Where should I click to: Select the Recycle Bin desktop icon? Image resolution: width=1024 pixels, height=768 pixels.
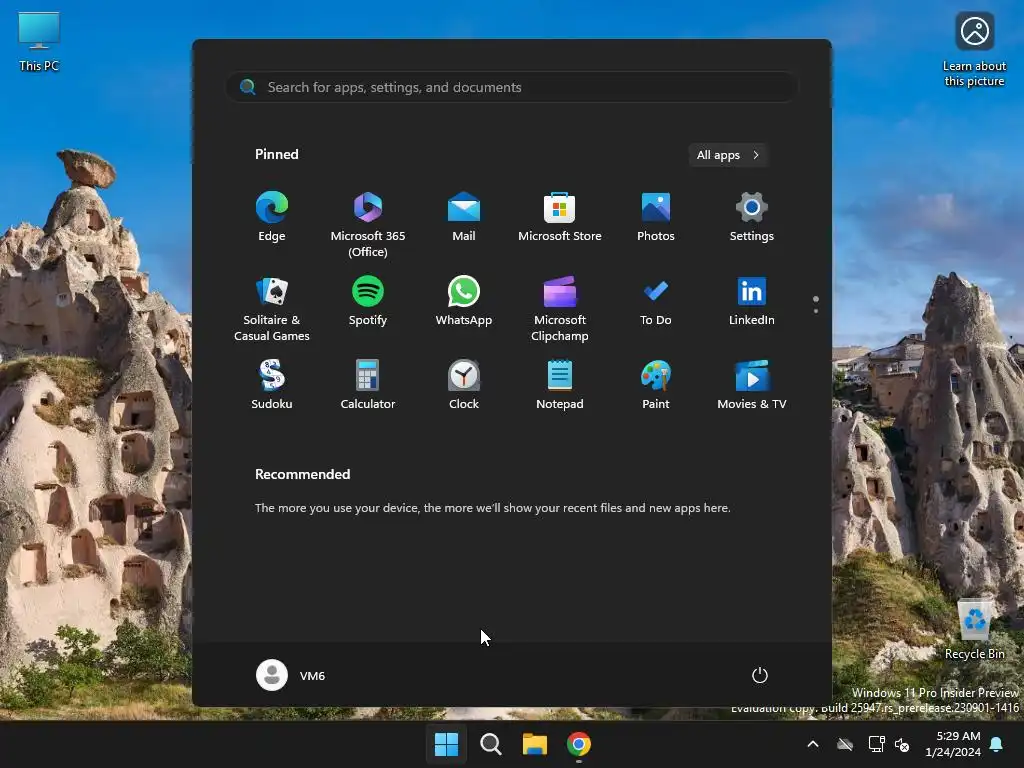[974, 630]
